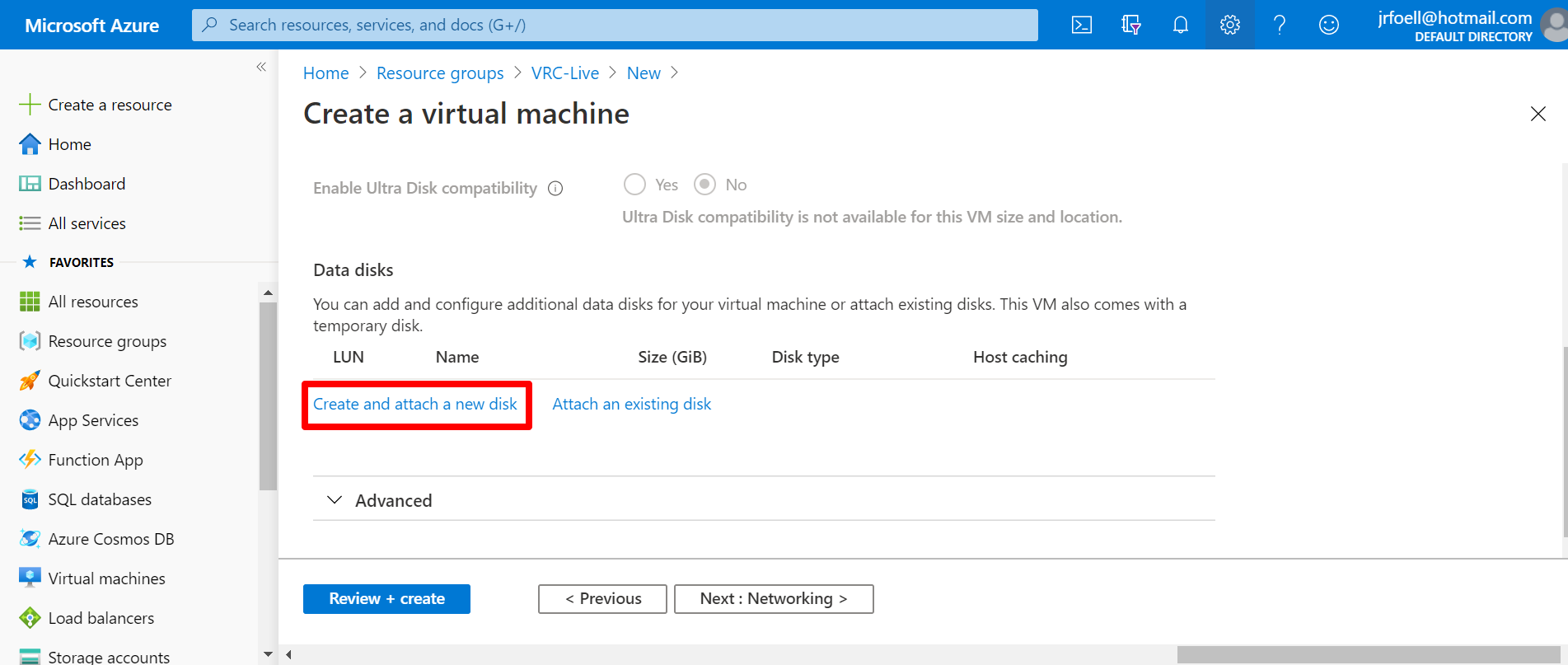The image size is (1568, 665).
Task: Click the Ultra Disk compatibility info icon
Action: 555,189
